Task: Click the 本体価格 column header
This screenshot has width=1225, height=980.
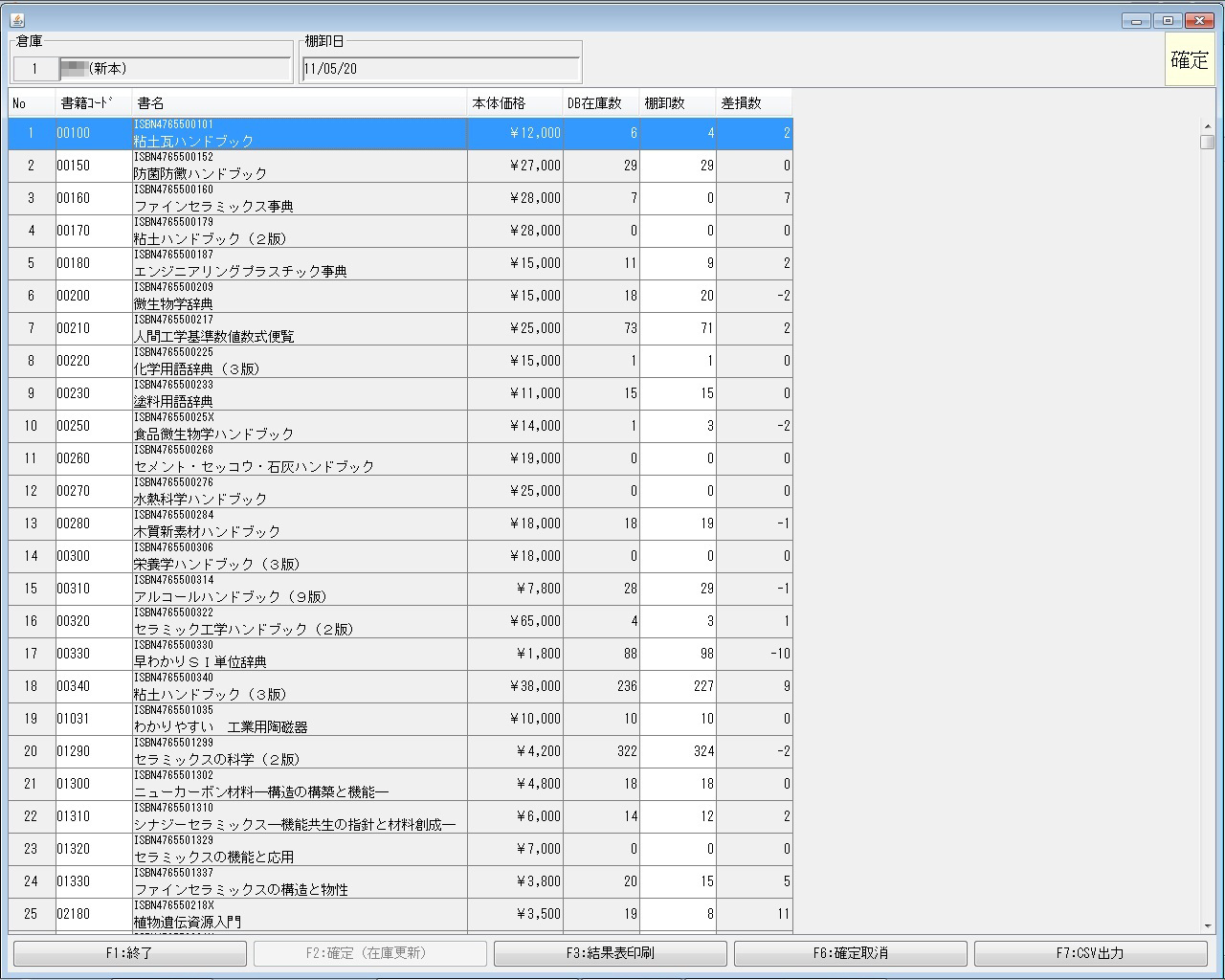Action: coord(514,103)
